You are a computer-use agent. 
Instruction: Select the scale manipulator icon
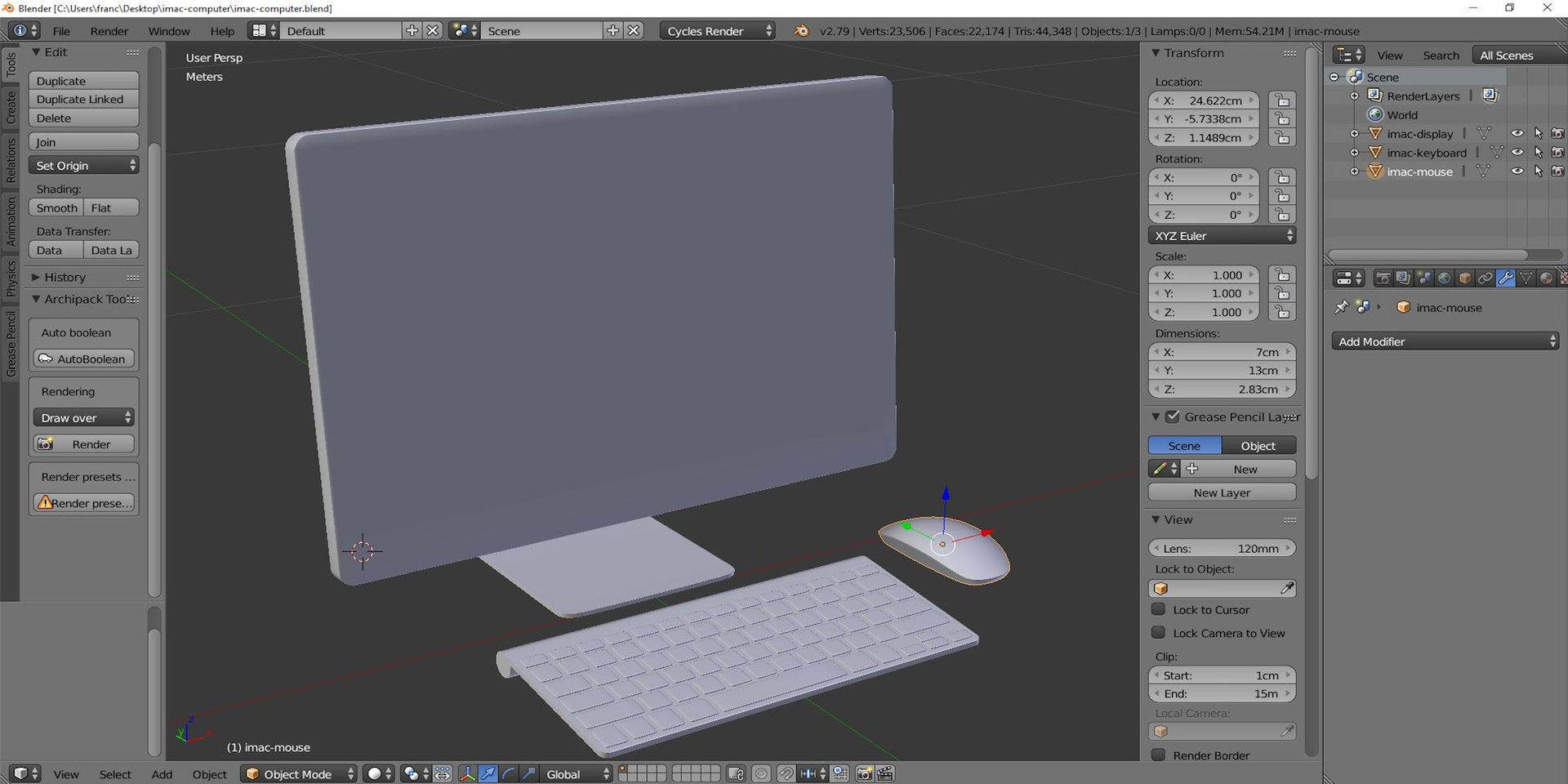click(x=528, y=773)
